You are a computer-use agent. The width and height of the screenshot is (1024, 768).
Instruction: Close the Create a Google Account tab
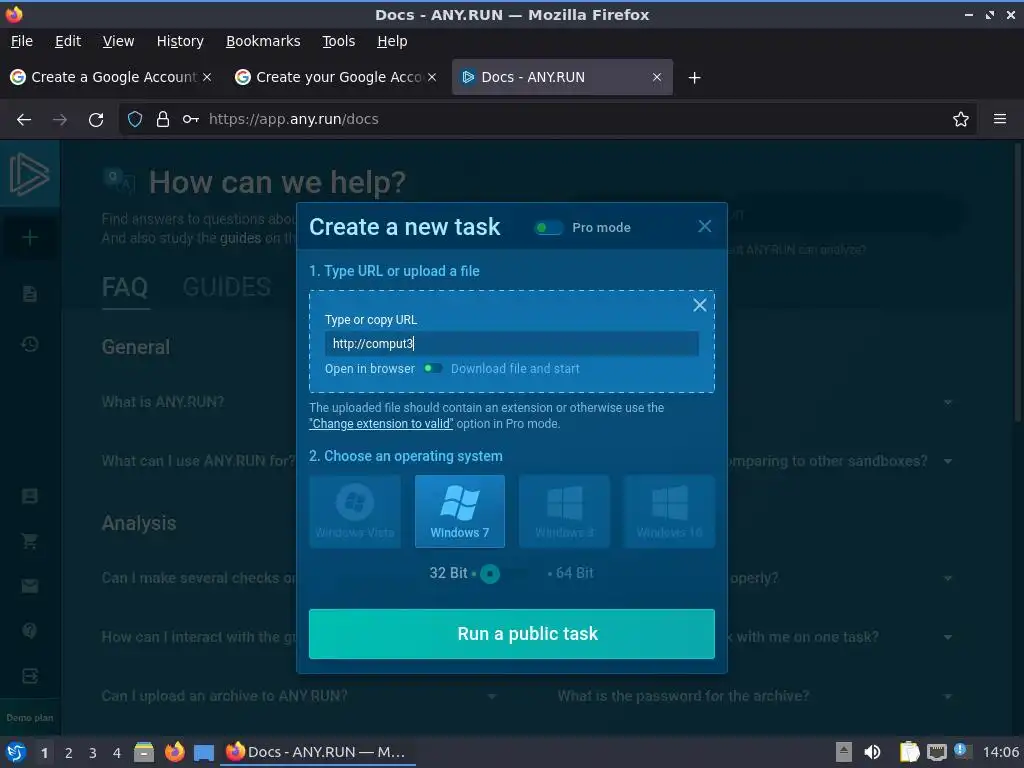[x=207, y=77]
